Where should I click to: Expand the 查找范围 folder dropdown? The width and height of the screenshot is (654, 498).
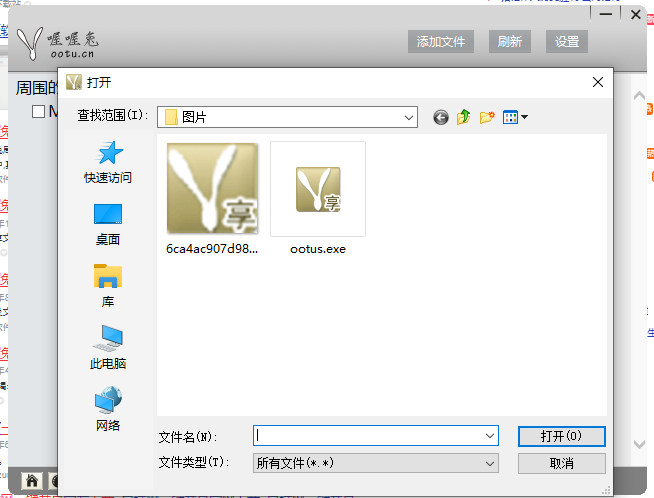409,117
